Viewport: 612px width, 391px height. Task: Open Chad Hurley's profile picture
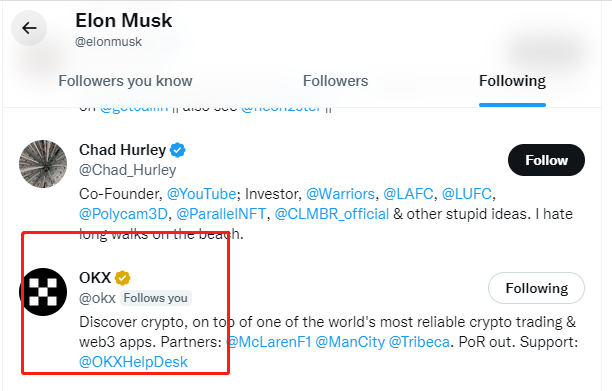tap(43, 164)
